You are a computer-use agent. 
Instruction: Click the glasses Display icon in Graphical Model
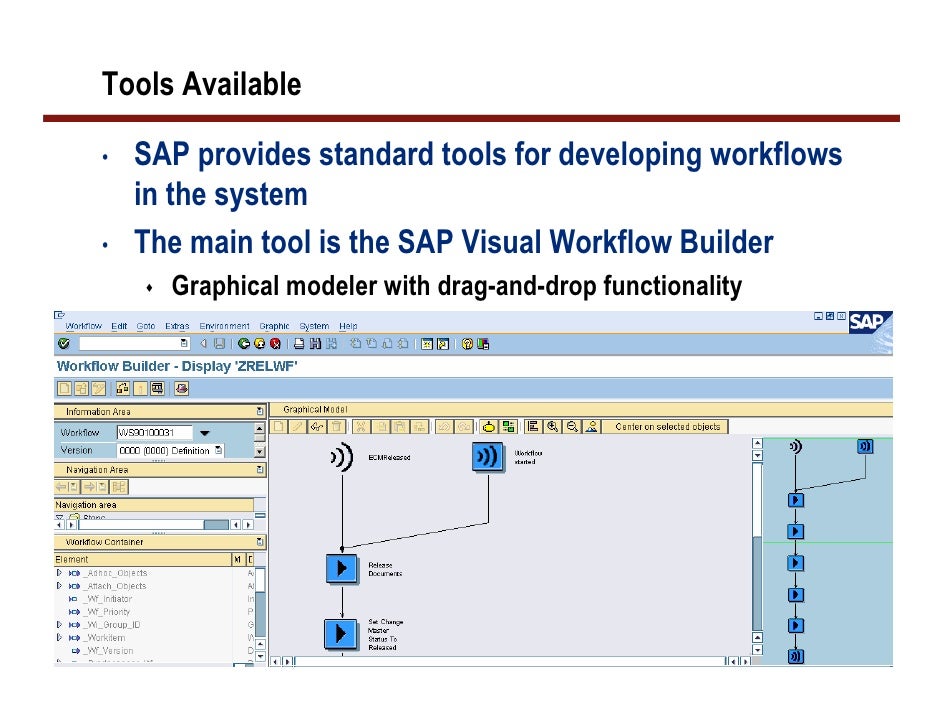tap(317, 426)
